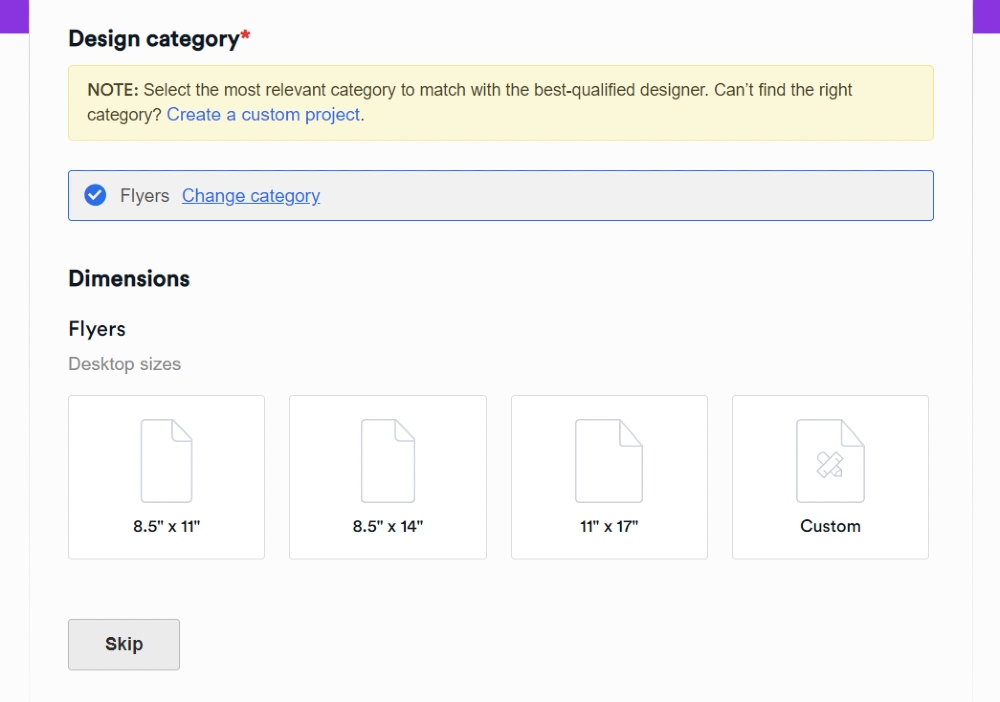
Task: Click the 8.5" x 11" page icon
Action: [166, 461]
